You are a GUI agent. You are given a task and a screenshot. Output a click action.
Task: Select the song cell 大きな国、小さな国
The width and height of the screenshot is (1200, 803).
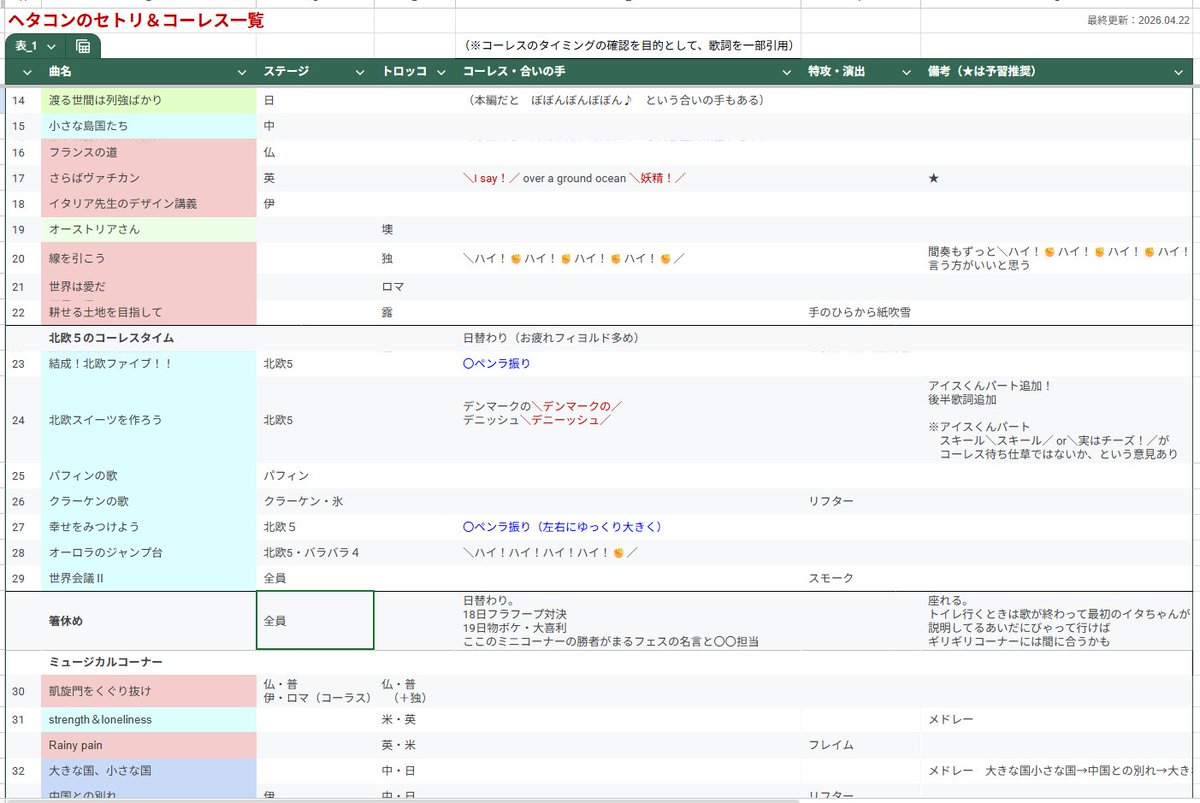coord(149,771)
